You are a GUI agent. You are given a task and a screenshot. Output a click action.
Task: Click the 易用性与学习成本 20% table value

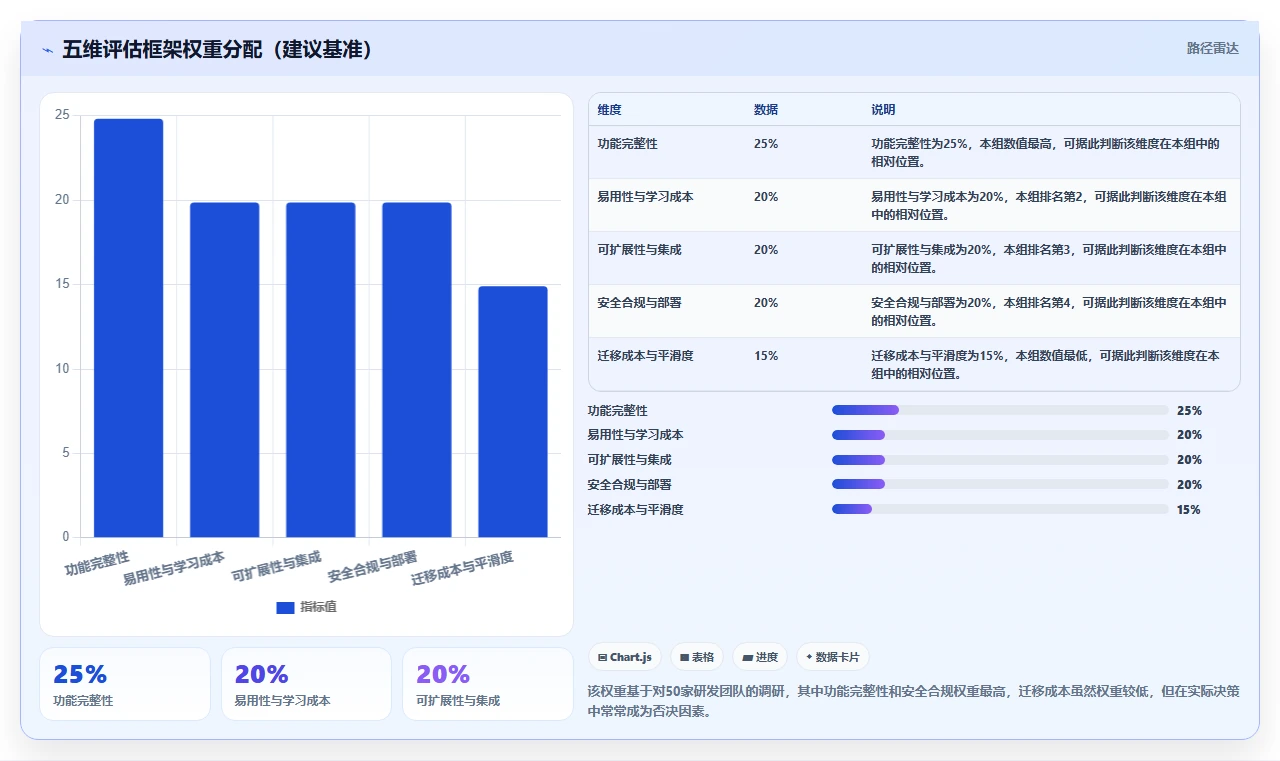click(766, 197)
